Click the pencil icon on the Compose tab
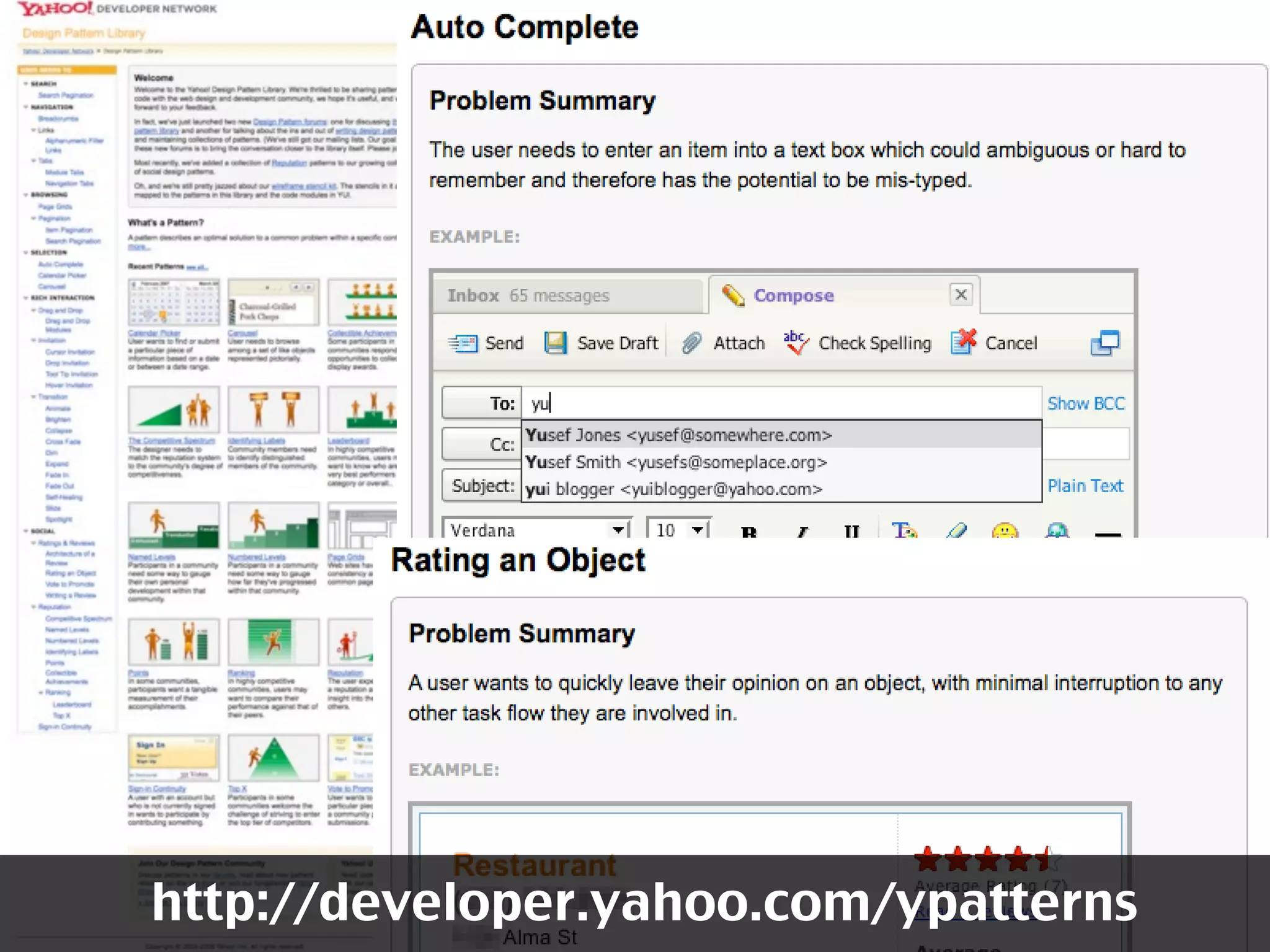This screenshot has width=1270, height=952. [x=733, y=296]
